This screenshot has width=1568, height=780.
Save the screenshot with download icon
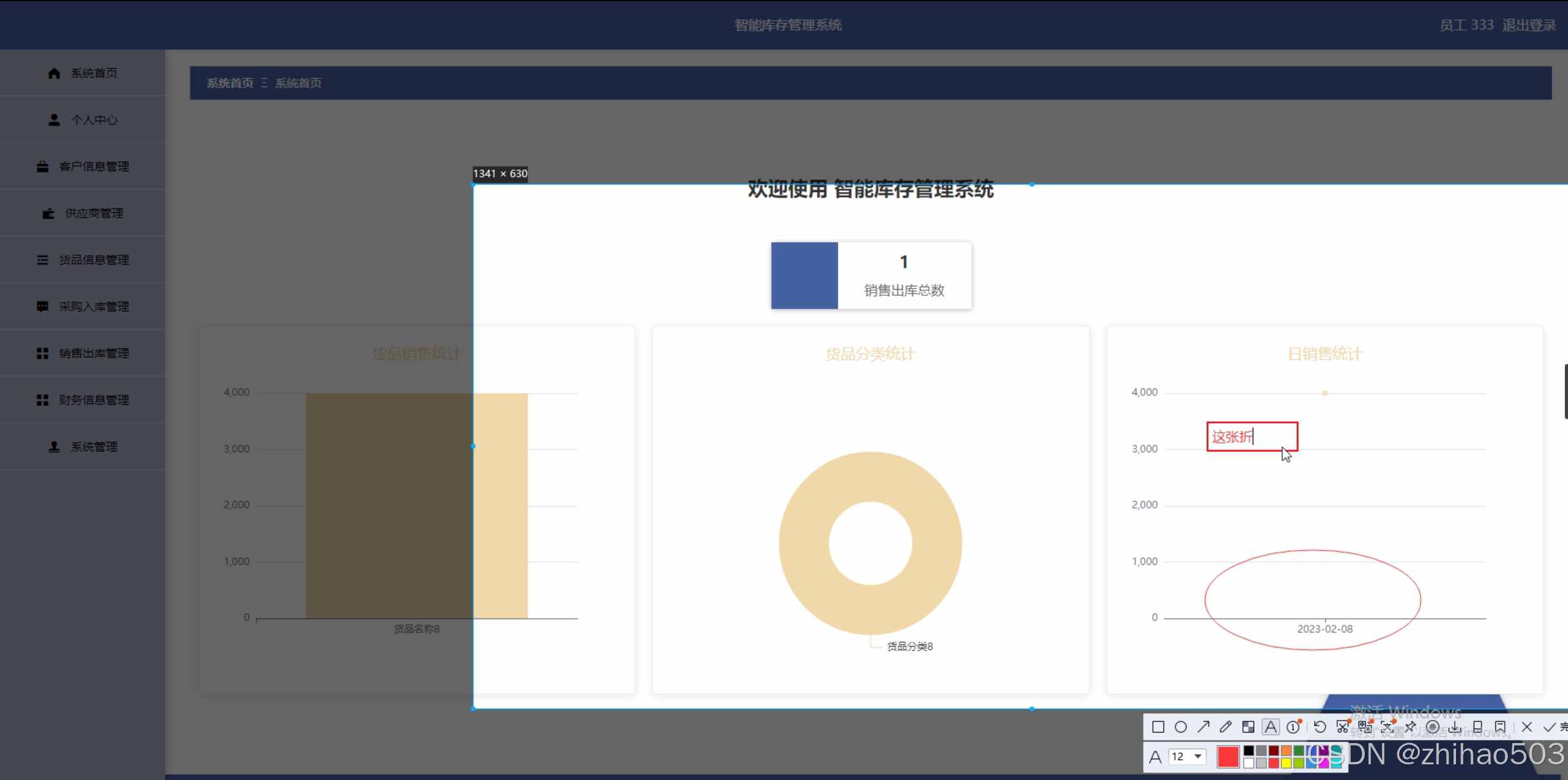[x=1455, y=727]
